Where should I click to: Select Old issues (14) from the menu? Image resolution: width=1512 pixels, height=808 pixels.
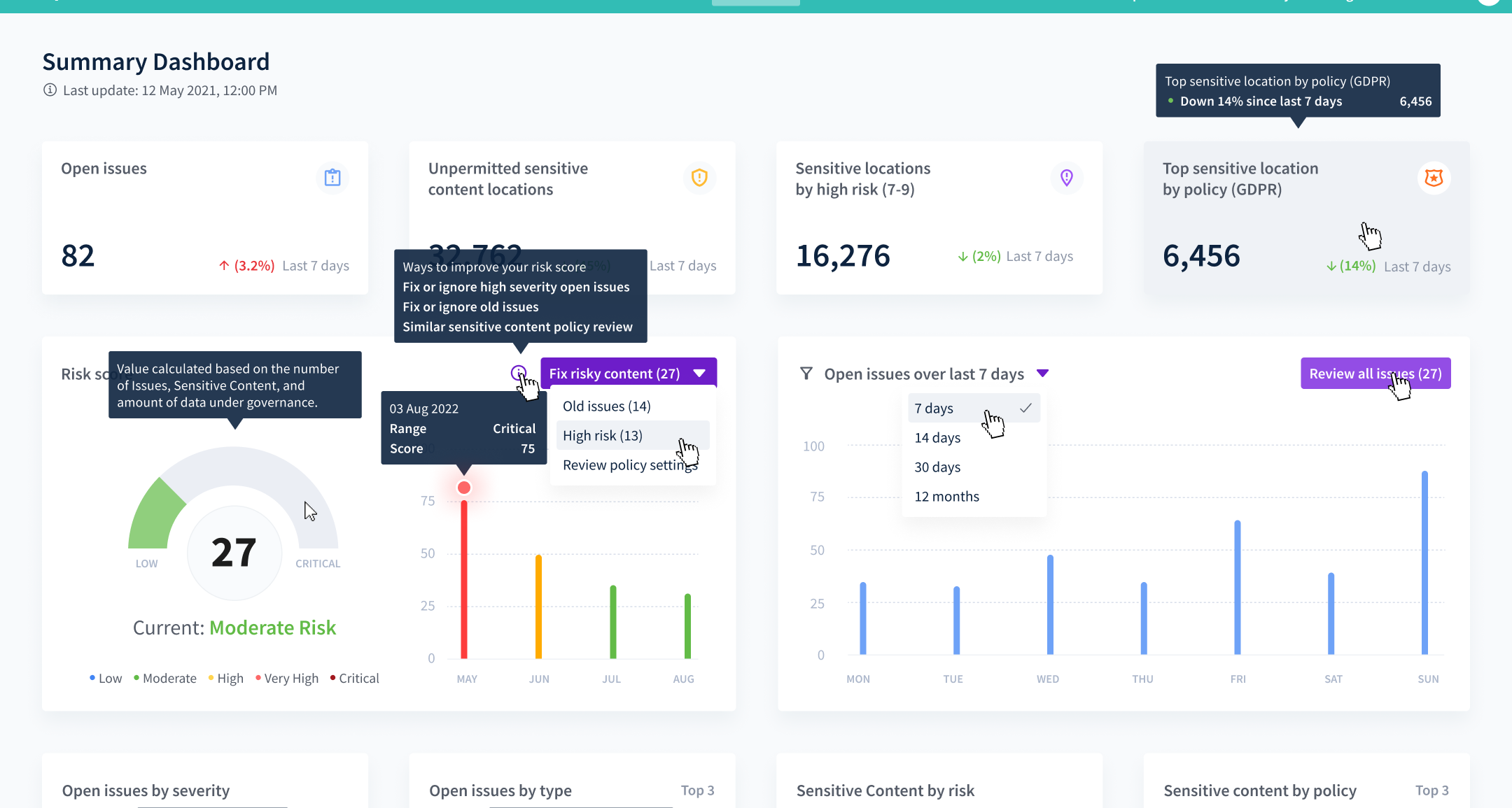point(633,406)
